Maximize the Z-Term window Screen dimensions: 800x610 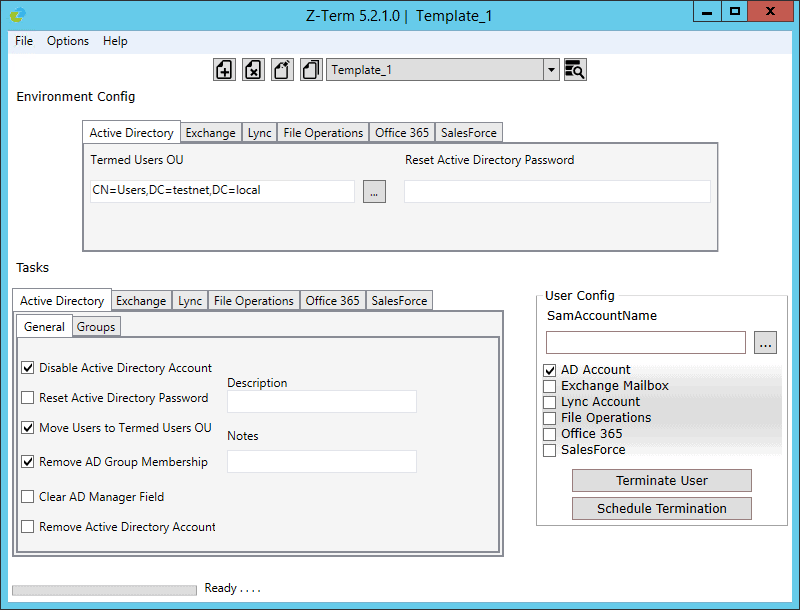point(735,11)
